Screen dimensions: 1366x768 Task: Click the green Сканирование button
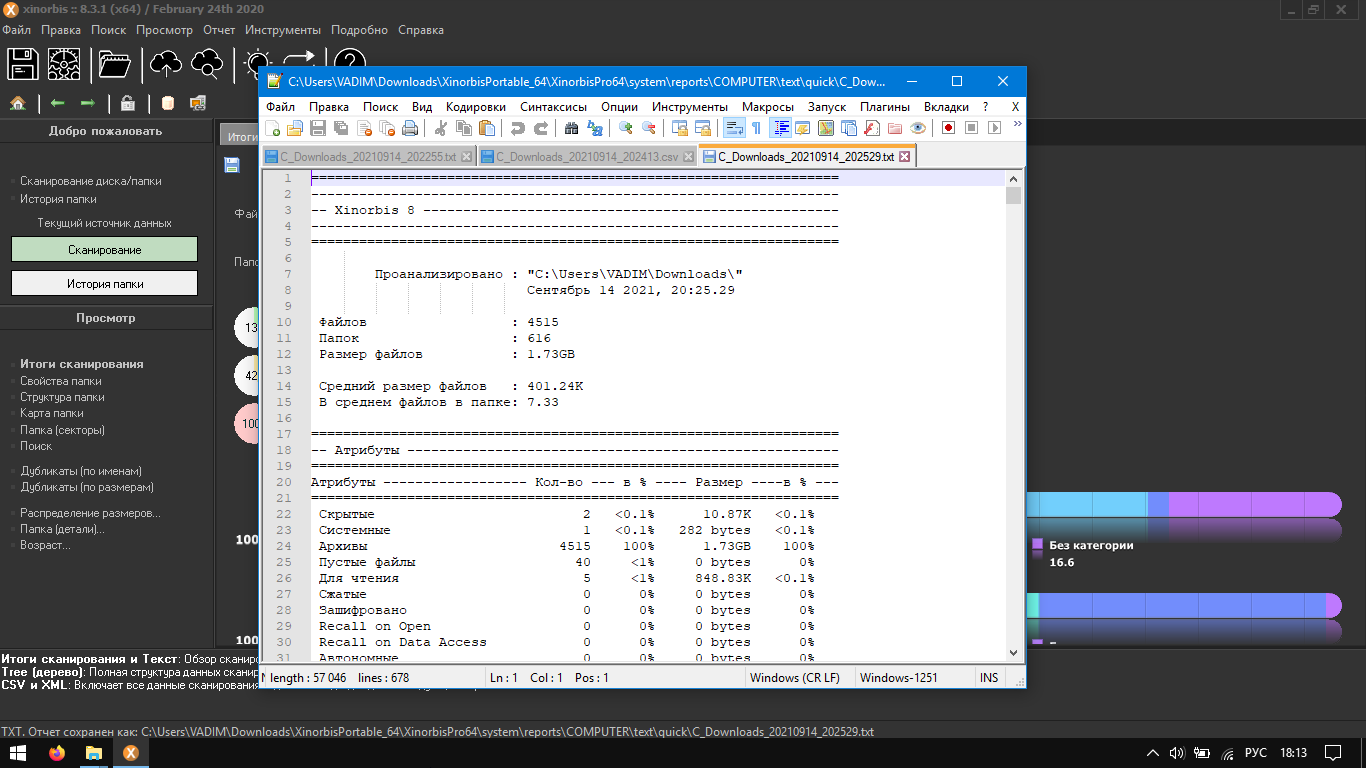click(105, 250)
